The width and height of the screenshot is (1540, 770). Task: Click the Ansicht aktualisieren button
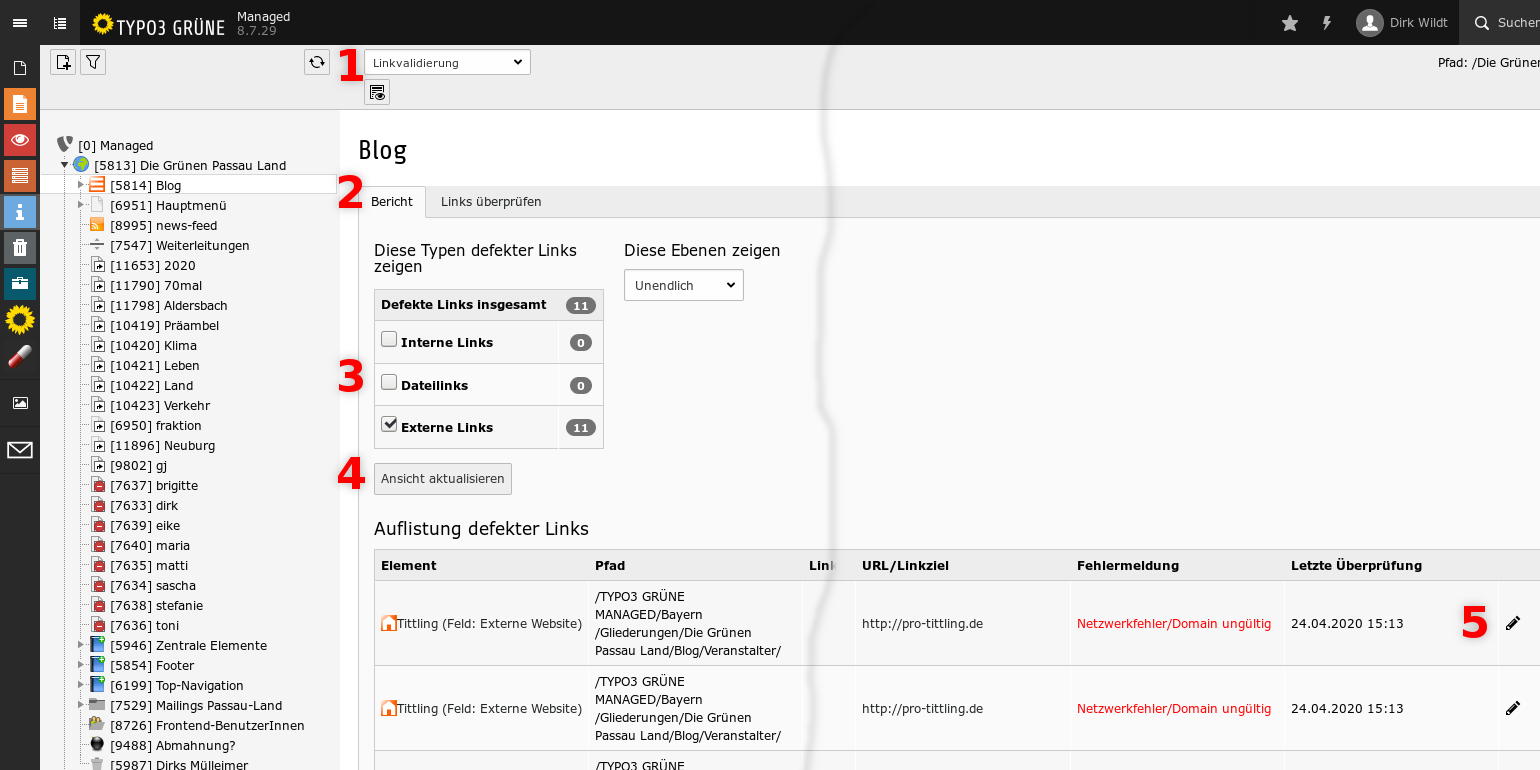pyautogui.click(x=443, y=479)
